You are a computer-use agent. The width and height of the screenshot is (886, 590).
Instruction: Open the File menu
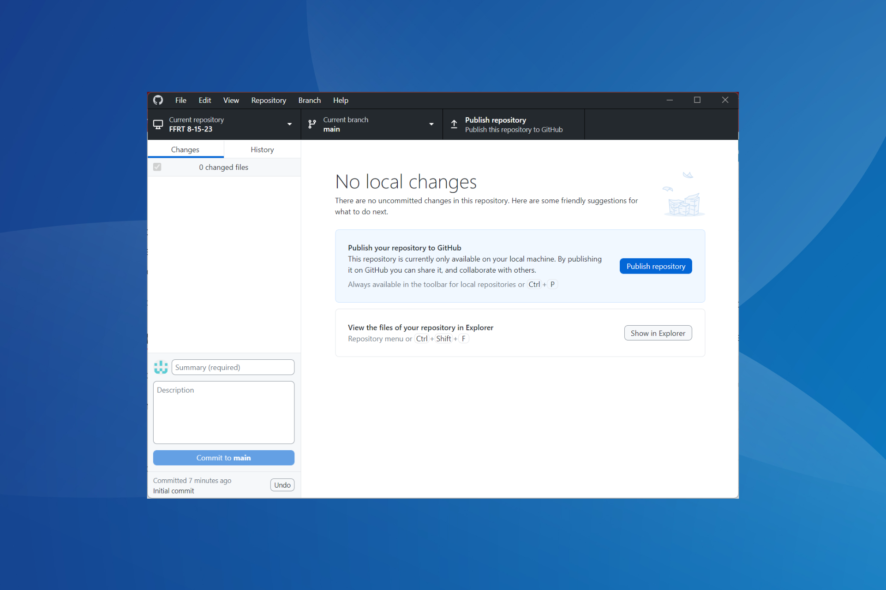(x=181, y=100)
